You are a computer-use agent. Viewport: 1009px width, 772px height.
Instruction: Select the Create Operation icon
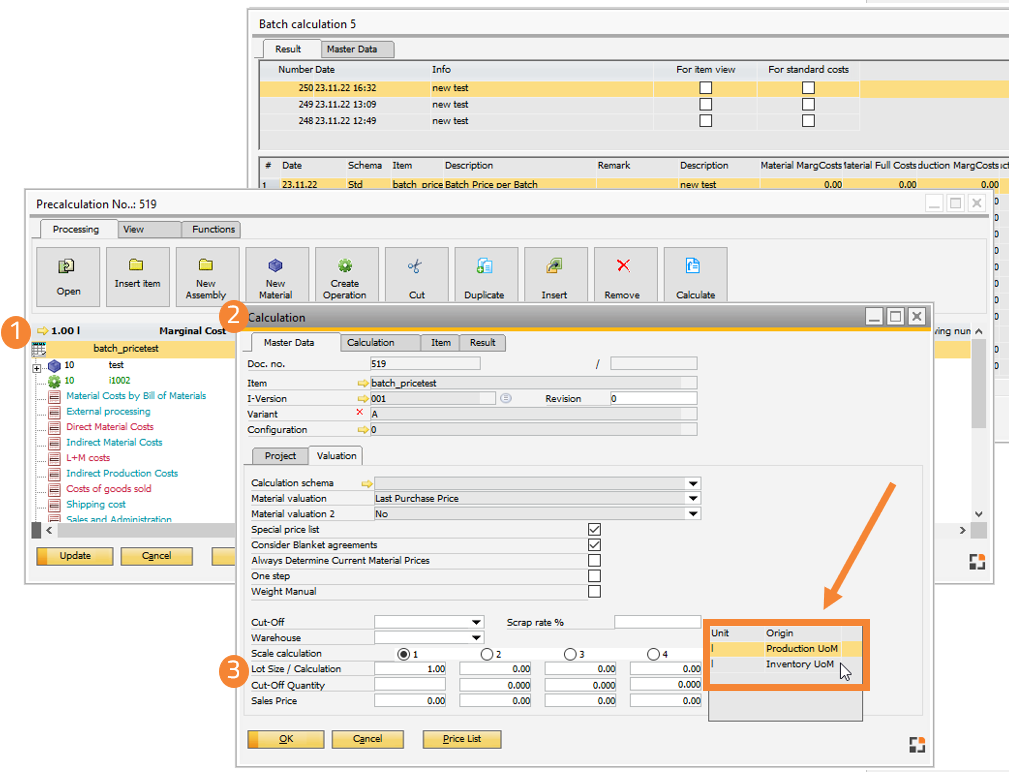346,274
